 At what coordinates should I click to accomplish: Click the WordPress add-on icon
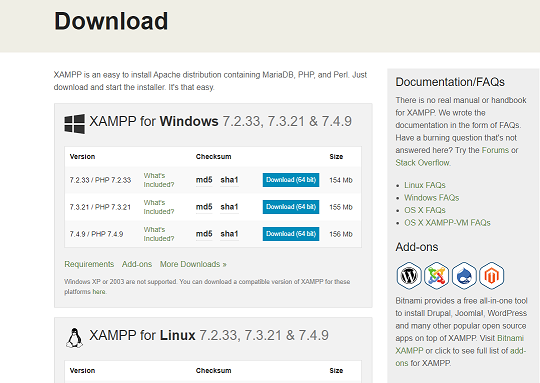[409, 276]
